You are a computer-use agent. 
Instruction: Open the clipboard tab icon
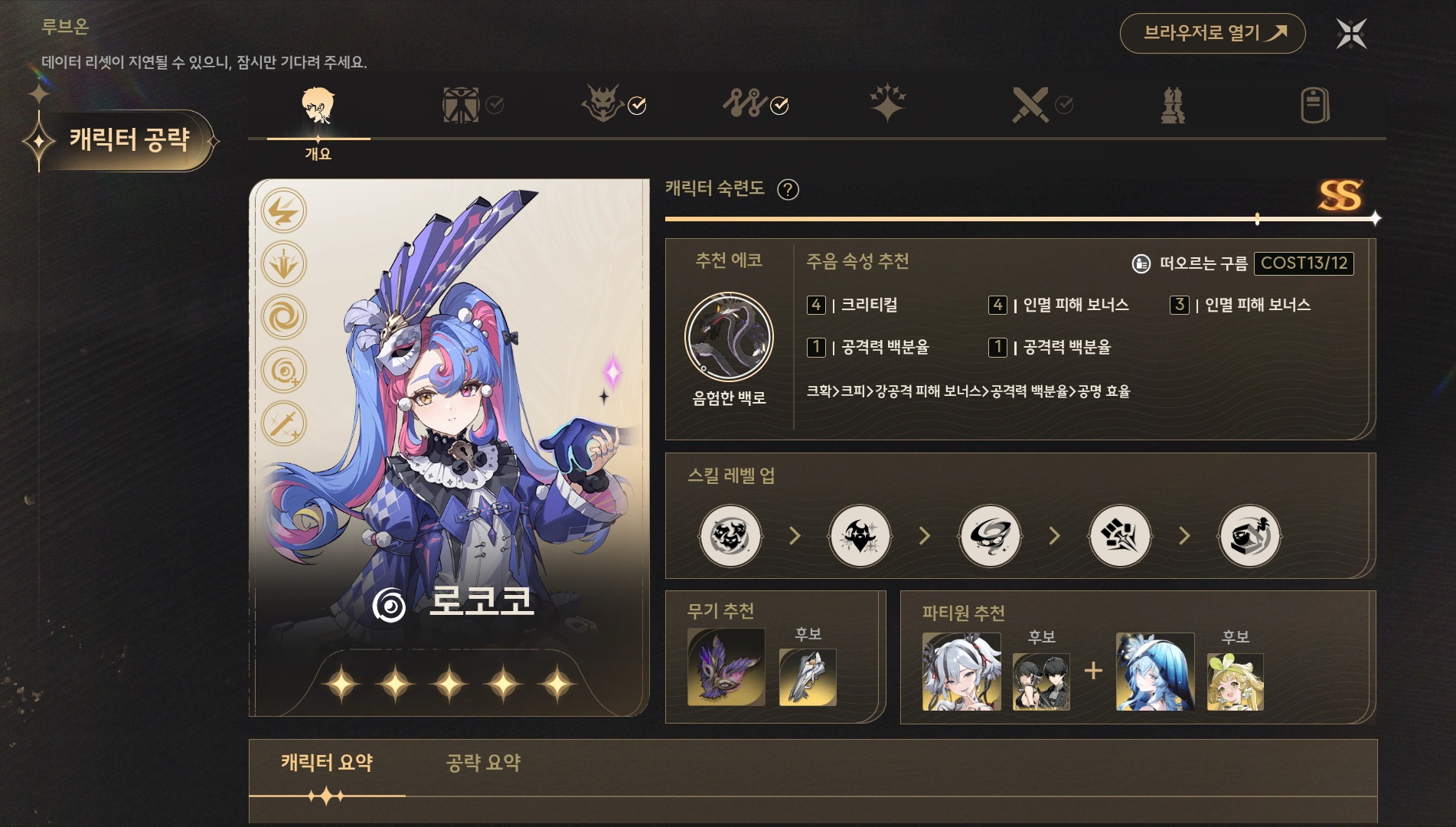(x=1315, y=105)
